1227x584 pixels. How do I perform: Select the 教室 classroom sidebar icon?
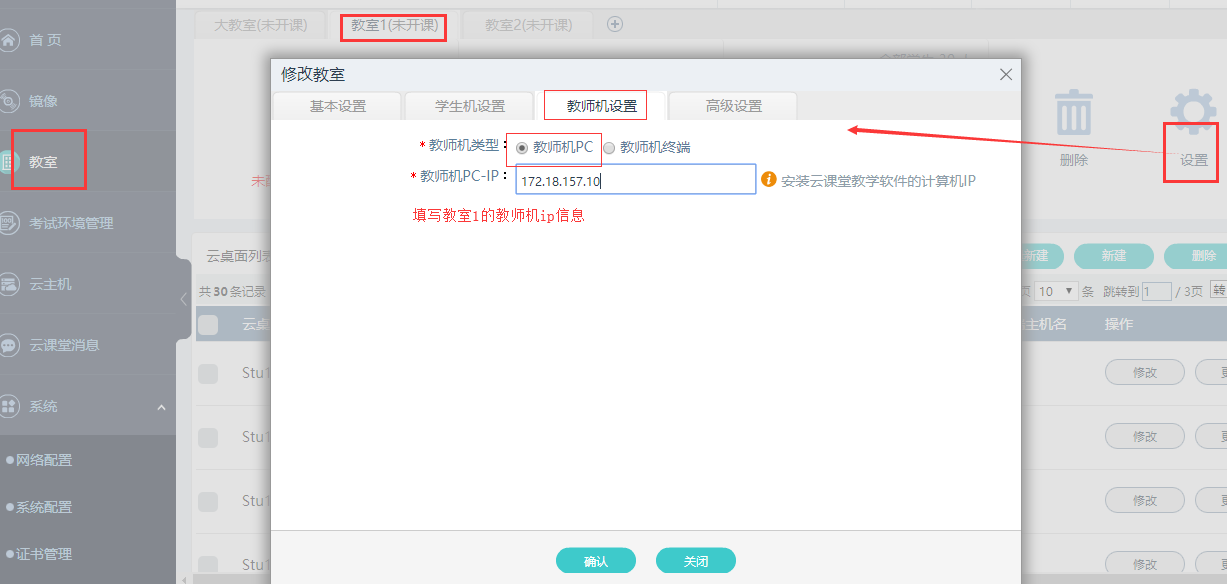tap(9, 161)
